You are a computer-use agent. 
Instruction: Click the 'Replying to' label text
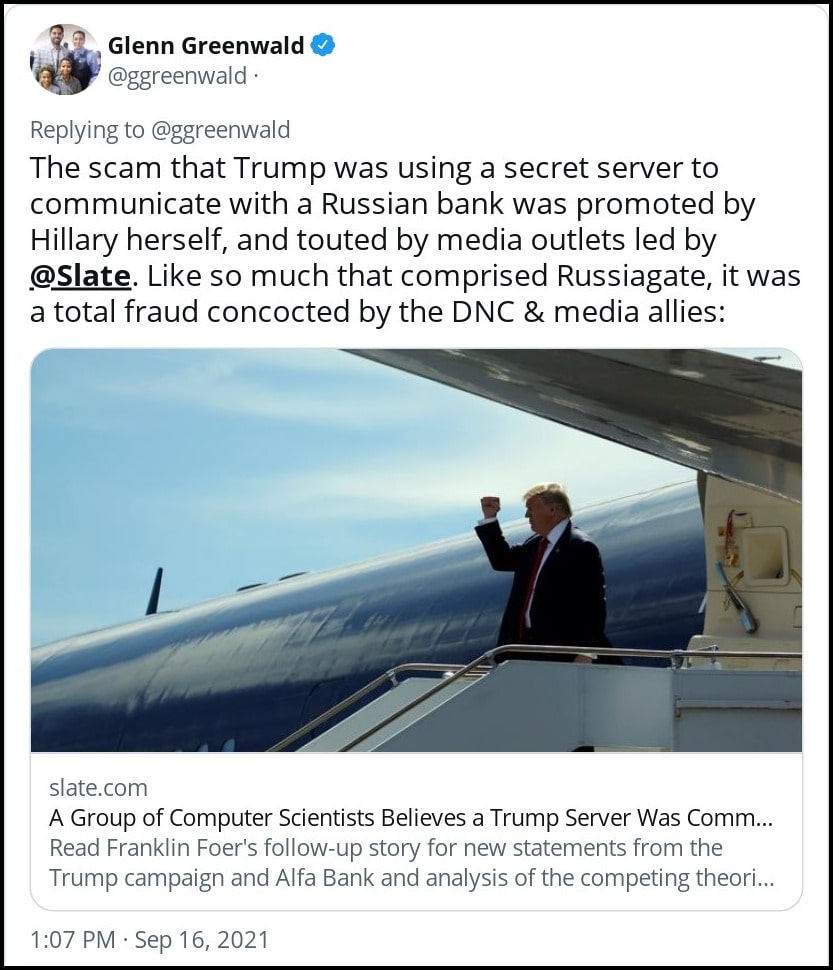point(87,131)
